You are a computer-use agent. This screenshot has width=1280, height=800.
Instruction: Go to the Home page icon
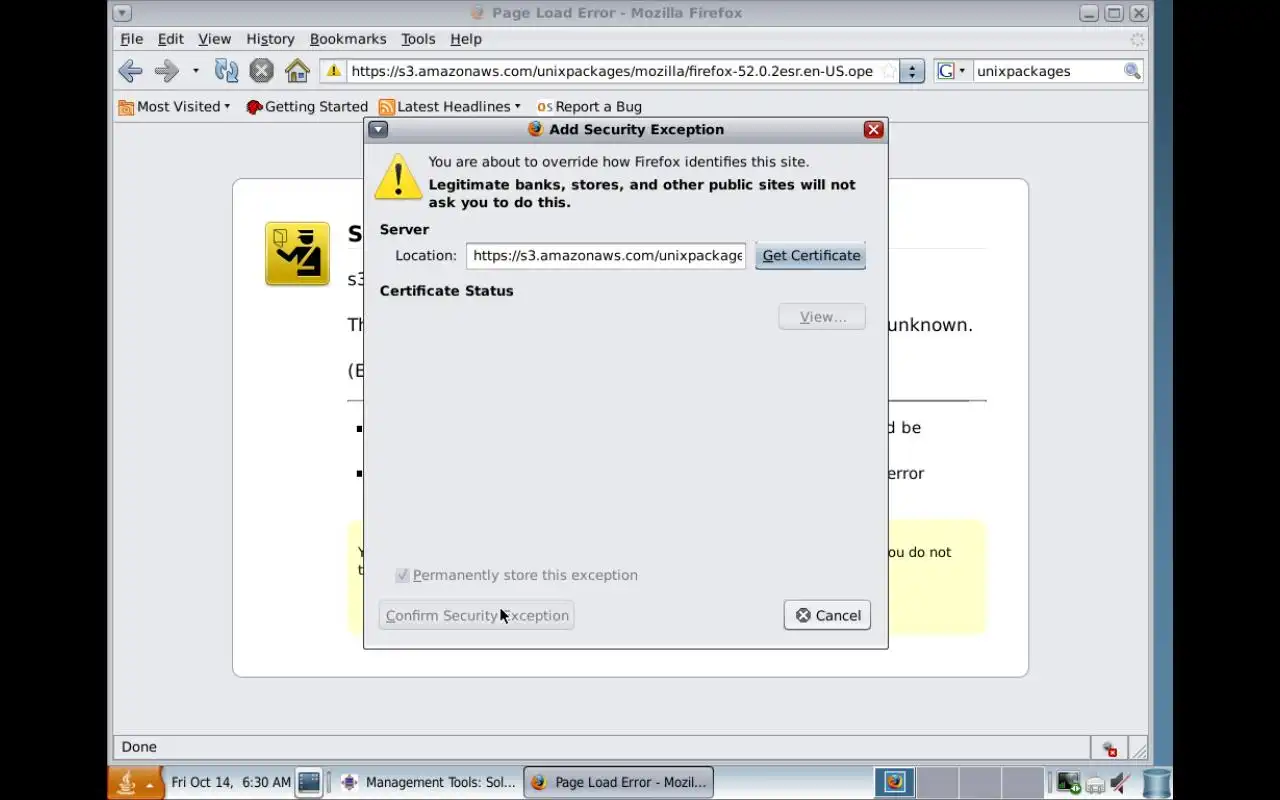tap(297, 71)
